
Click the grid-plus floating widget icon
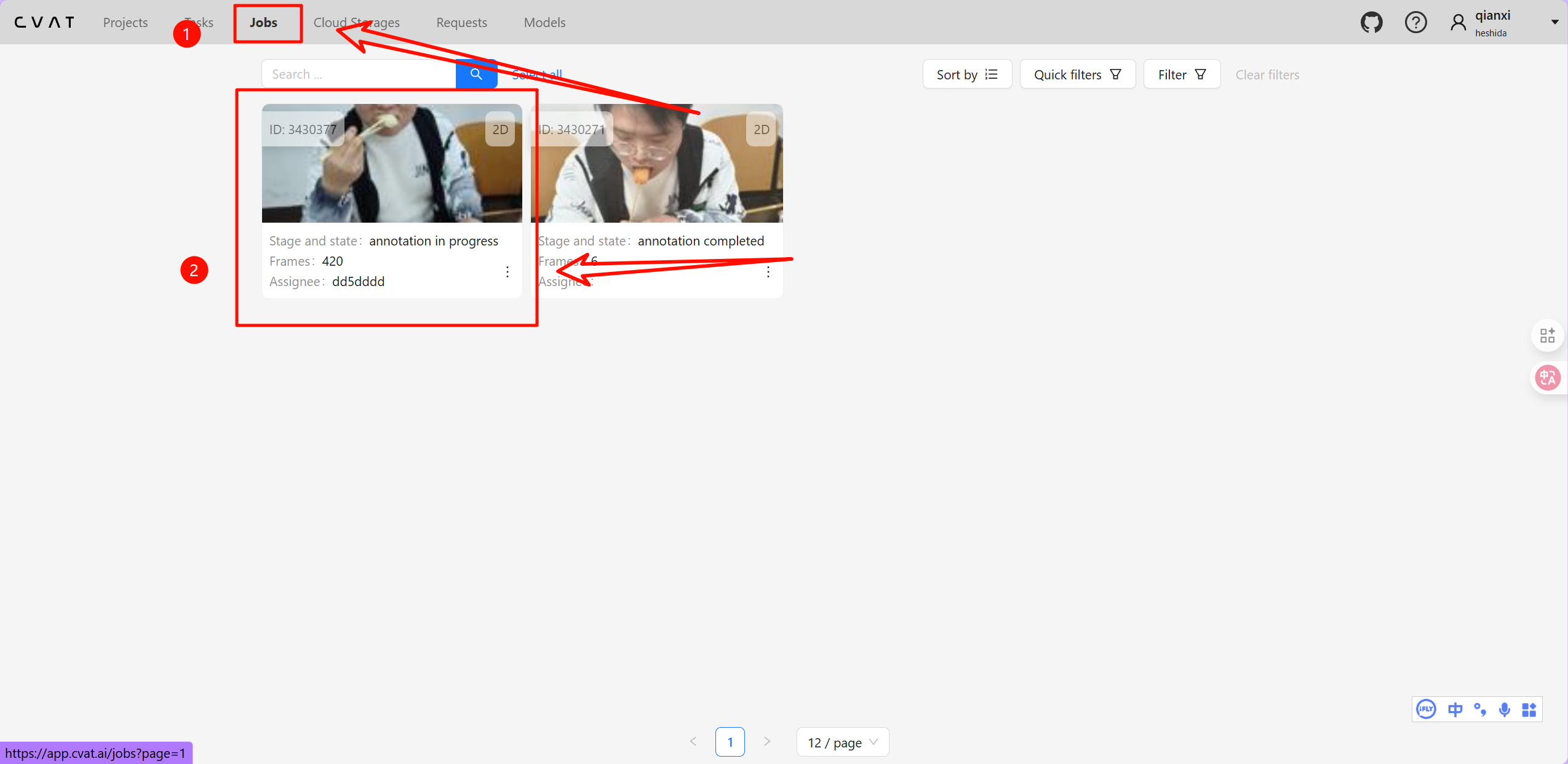click(x=1547, y=335)
